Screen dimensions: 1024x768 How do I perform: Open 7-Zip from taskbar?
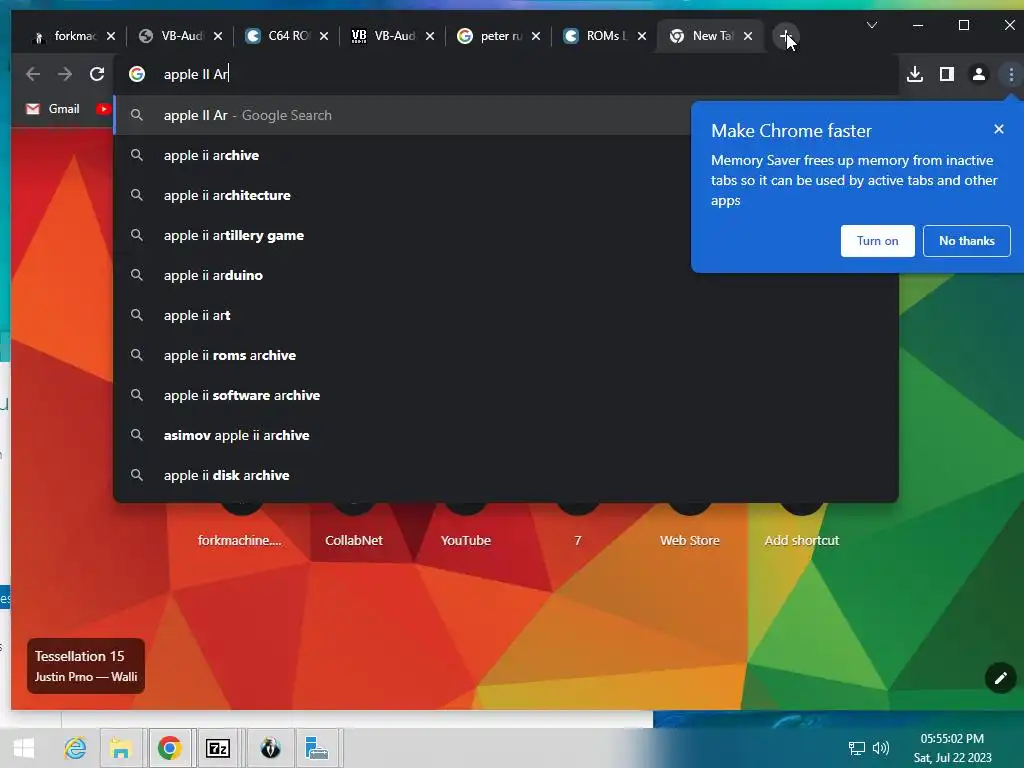point(217,748)
